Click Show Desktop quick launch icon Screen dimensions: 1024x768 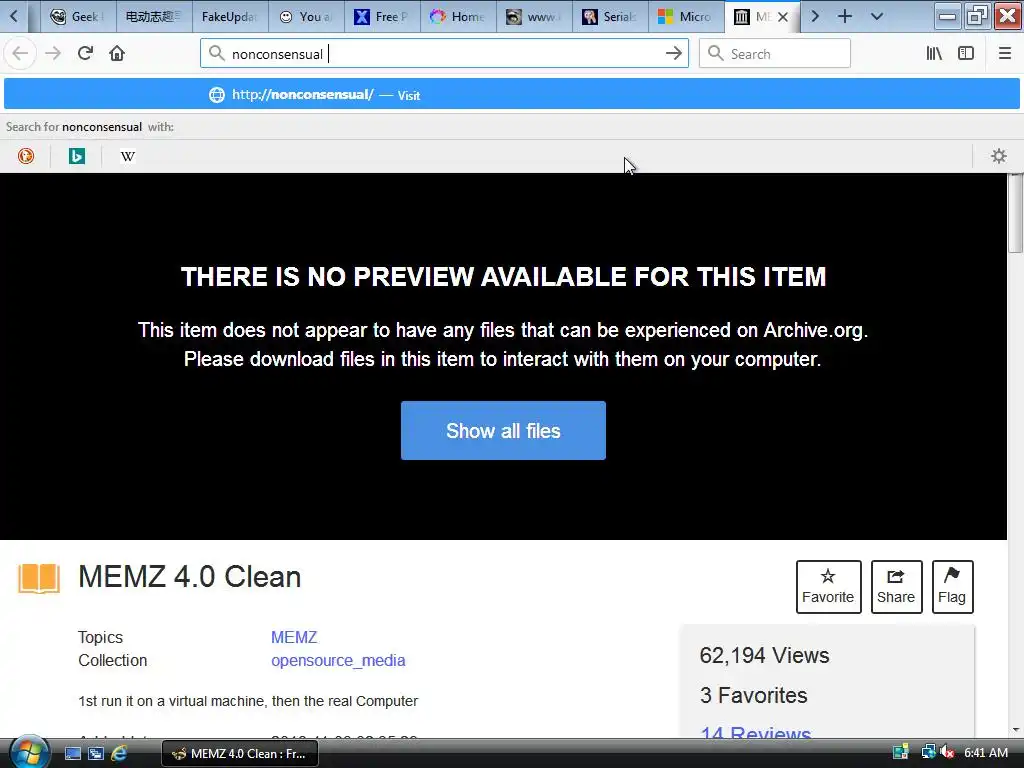point(72,754)
